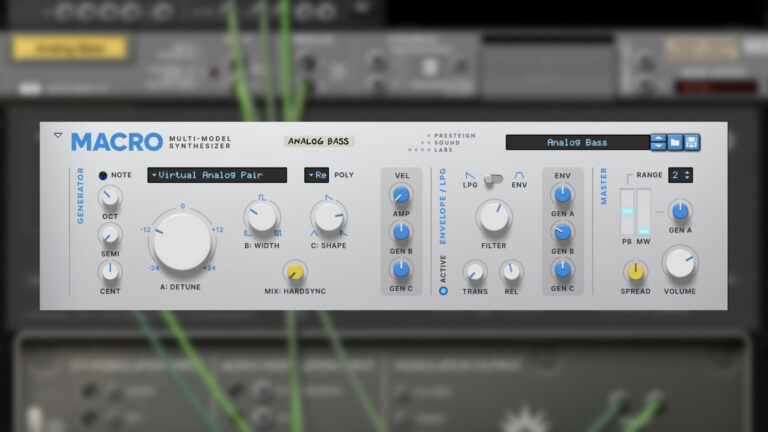Click the ENV GEN A knob
The width and height of the screenshot is (768, 432).
click(562, 195)
